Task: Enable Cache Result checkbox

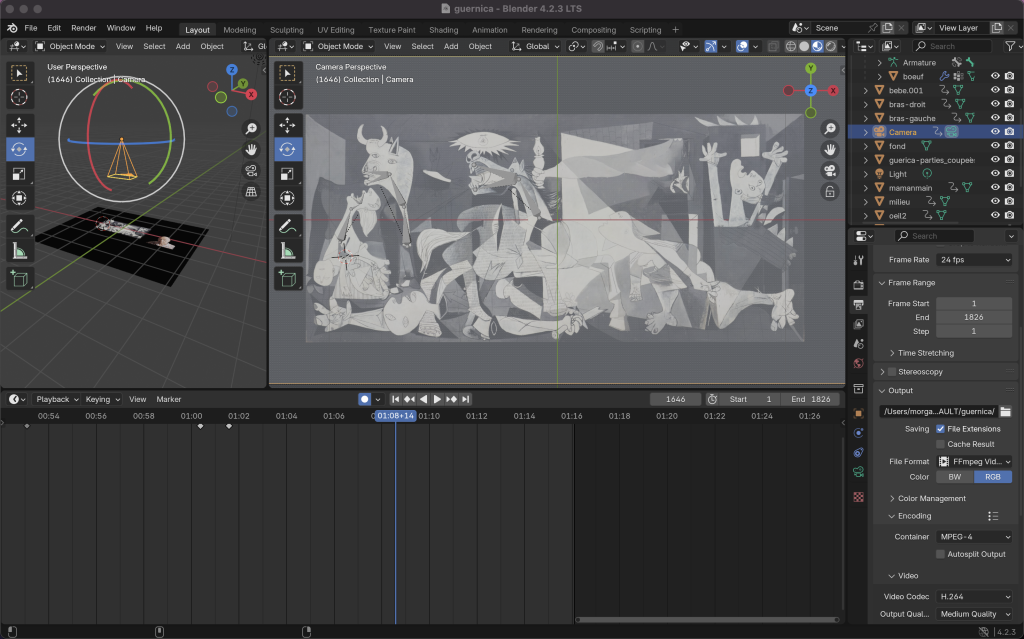Action: [x=940, y=444]
